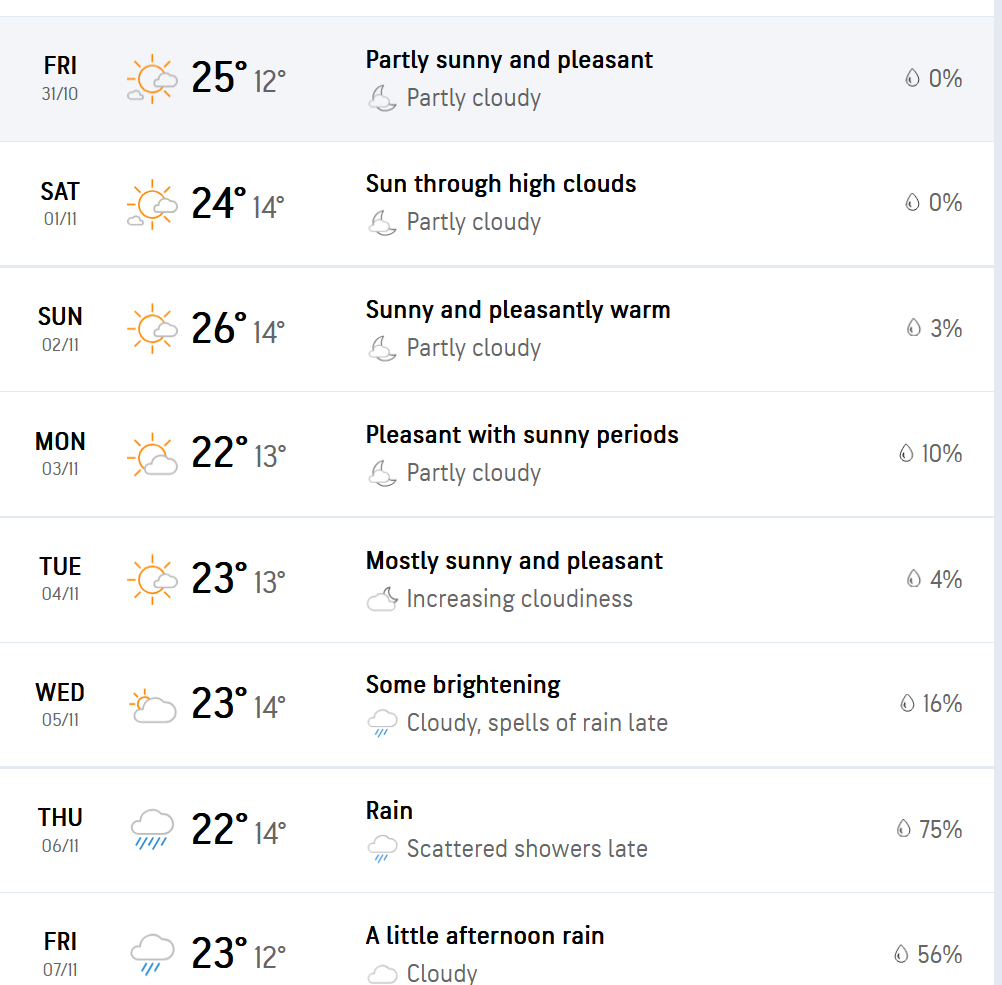Click "Sun through high clouds" description
1002x985 pixels.
501,184
